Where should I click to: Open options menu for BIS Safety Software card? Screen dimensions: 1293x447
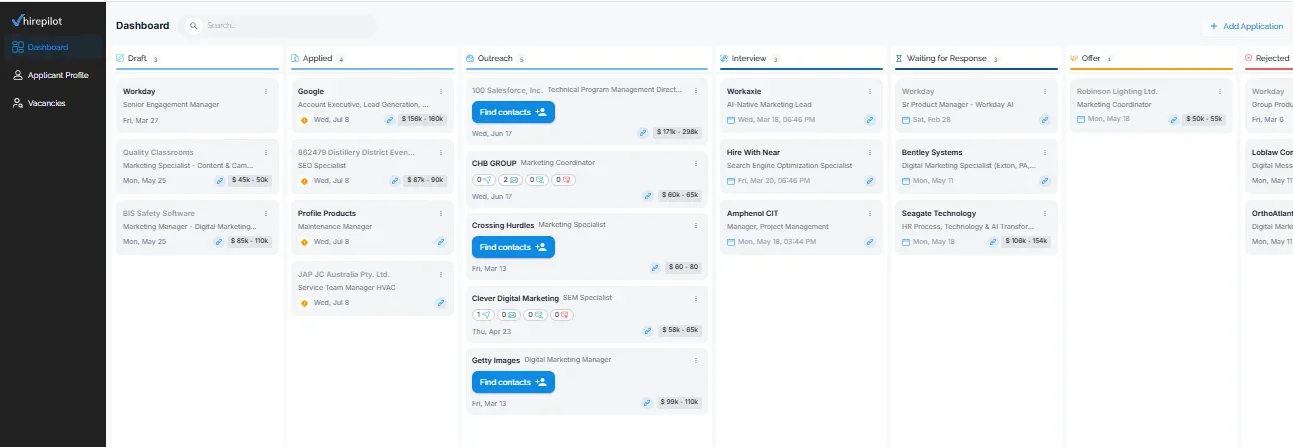(x=265, y=214)
